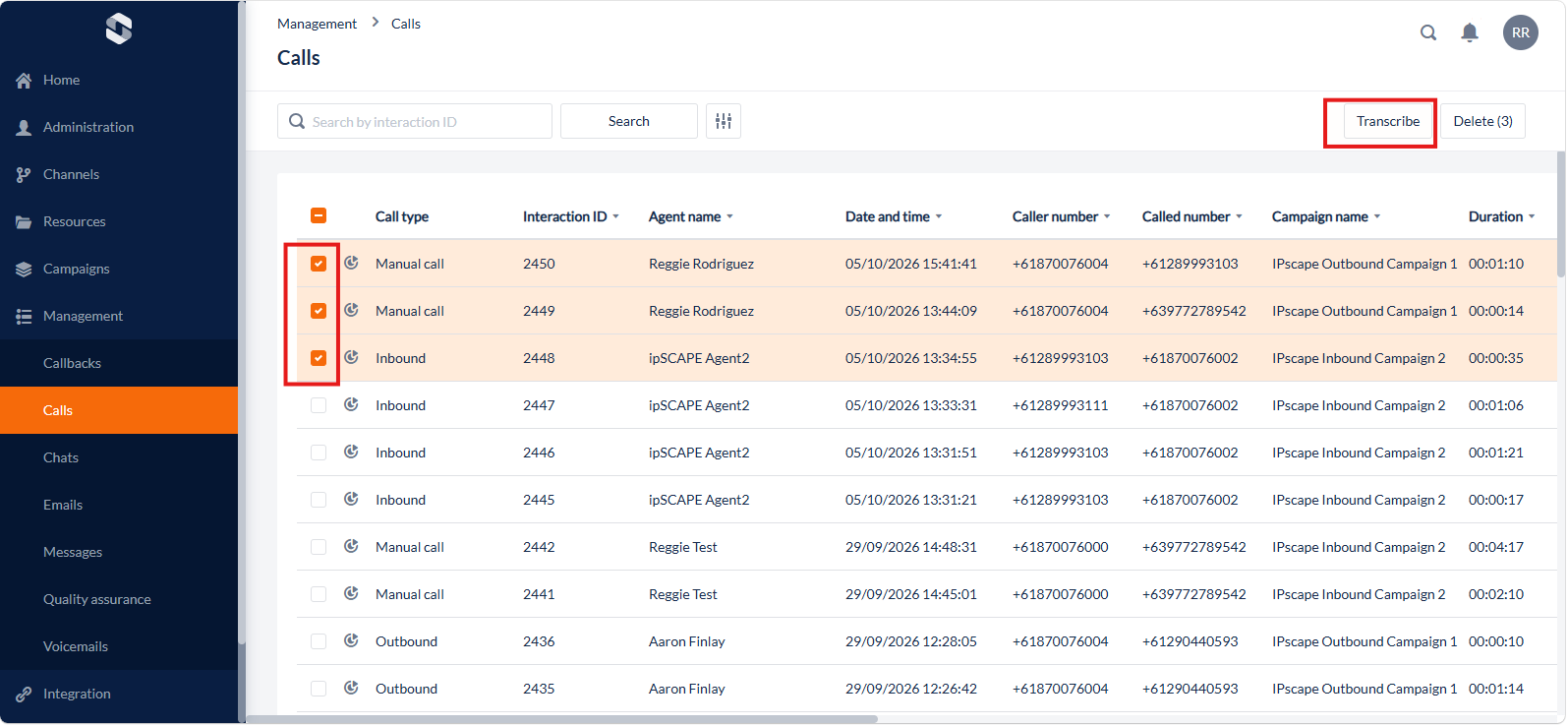Open Callbacks under Management

[x=119, y=363]
